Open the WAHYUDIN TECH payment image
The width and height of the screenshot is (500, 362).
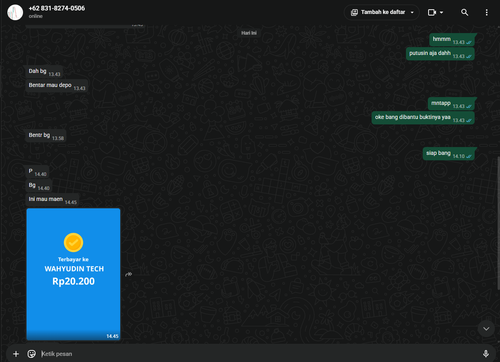73,274
